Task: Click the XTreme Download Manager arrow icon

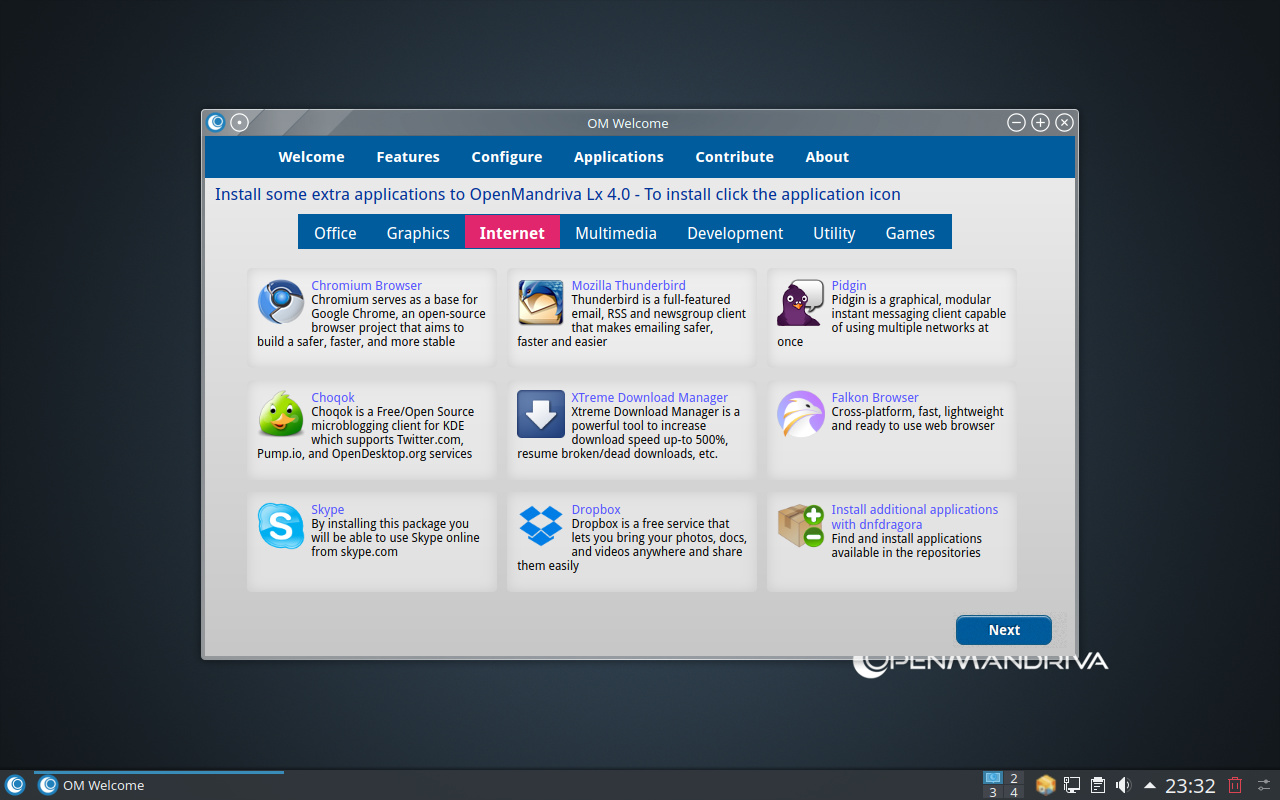Action: coord(541,414)
